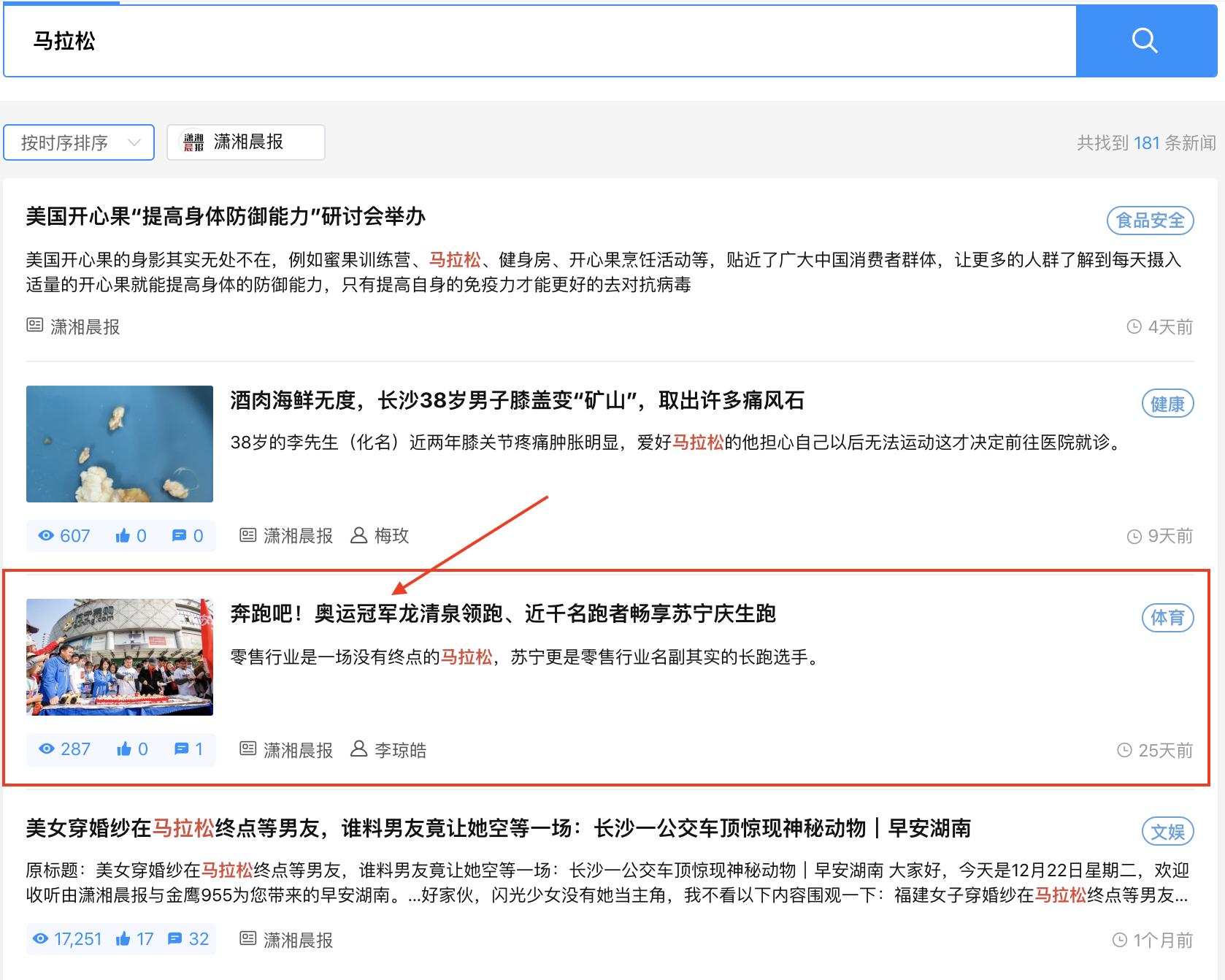Click the author person icon next to 李琼皓
Screen dimensions: 1225x980
pyautogui.click(x=359, y=750)
